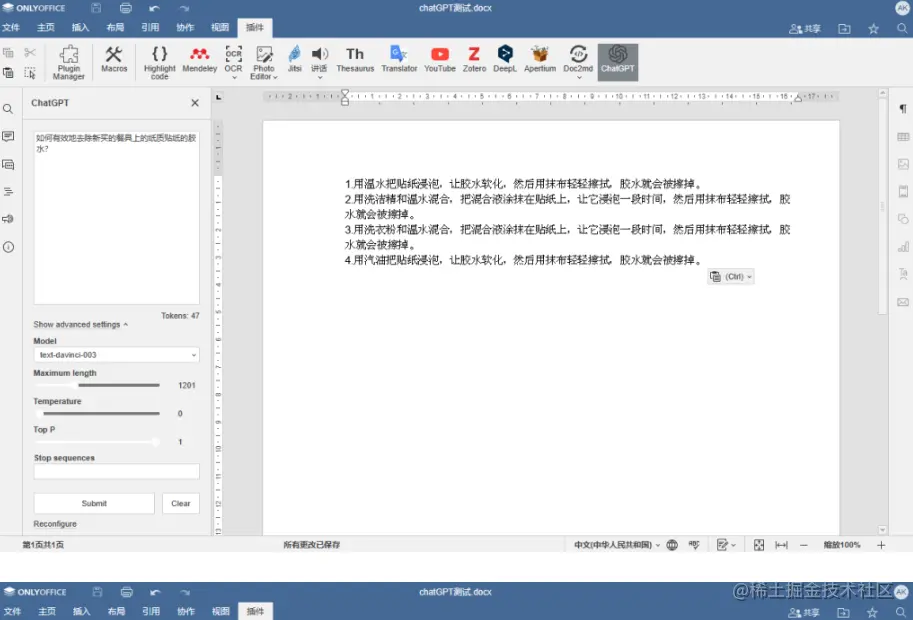Switch to the 引用 tab
The width and height of the screenshot is (913, 620).
150,27
